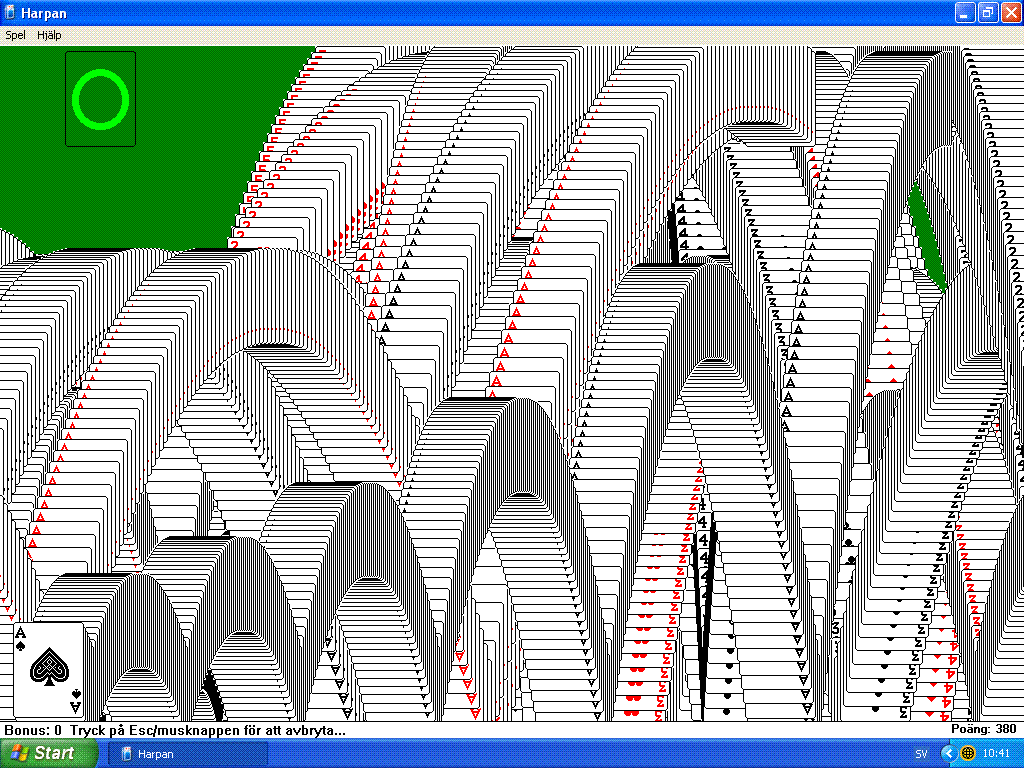Screen dimensions: 1024x768
Task: Click the Ace of Spades card
Action: click(x=49, y=670)
